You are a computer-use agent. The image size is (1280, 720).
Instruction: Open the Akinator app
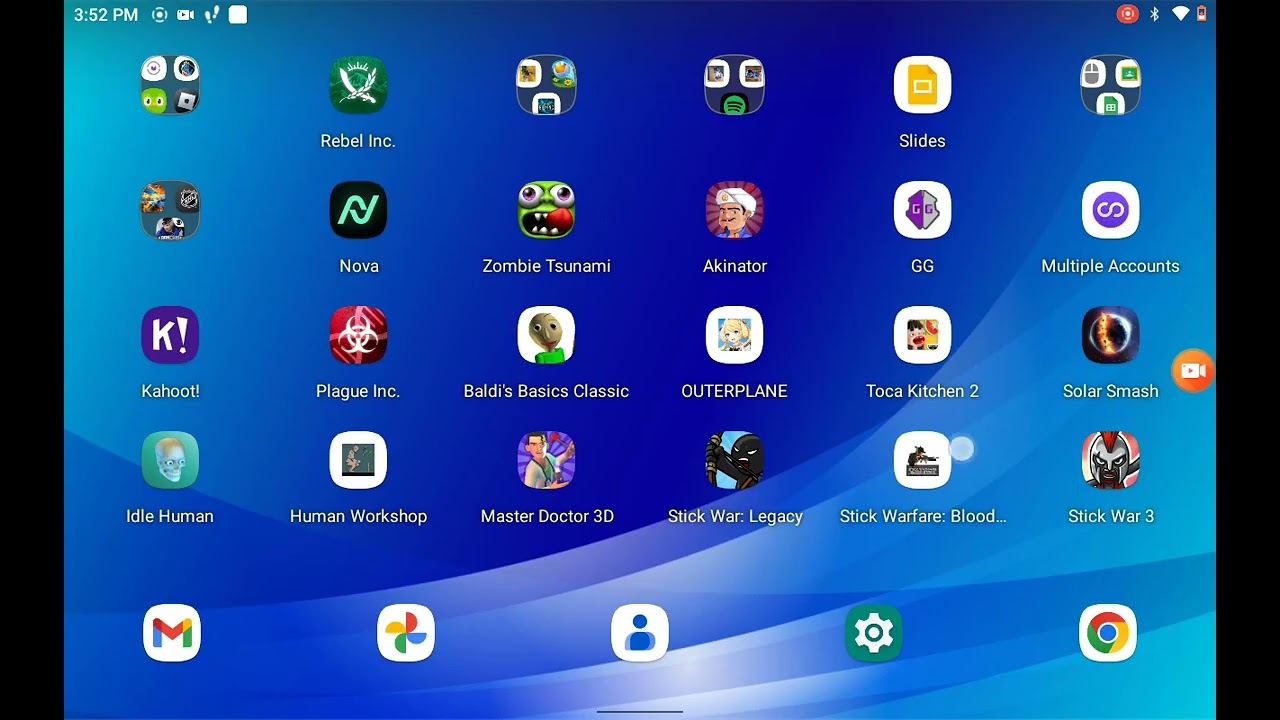click(x=734, y=210)
